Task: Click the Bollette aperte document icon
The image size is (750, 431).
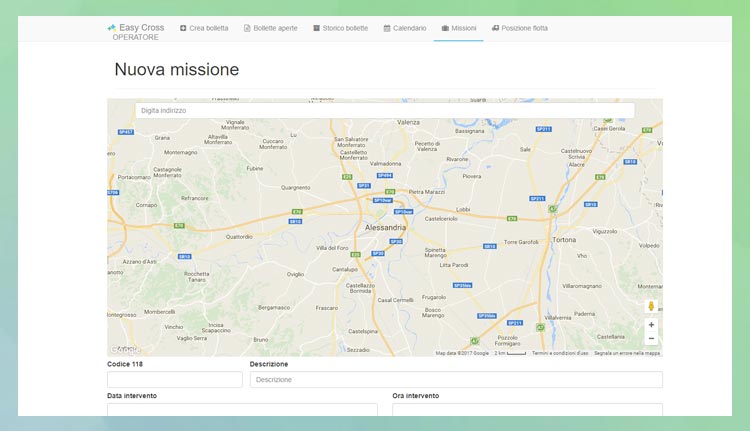Action: [x=247, y=28]
